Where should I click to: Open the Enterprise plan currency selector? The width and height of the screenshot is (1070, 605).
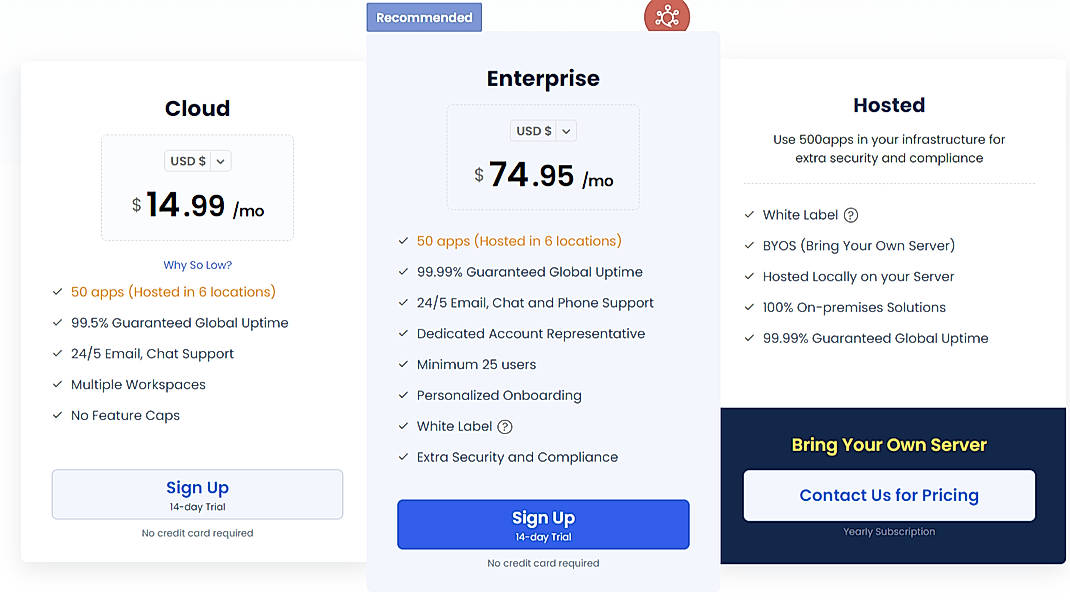[543, 130]
